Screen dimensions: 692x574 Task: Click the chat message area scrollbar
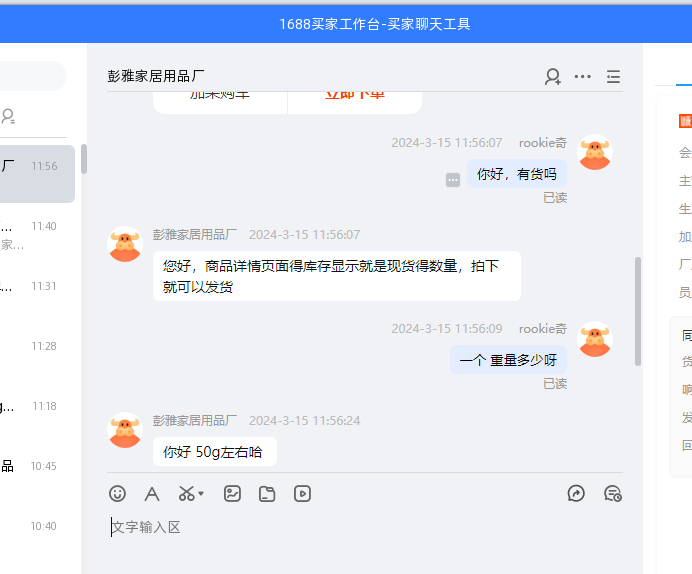(x=638, y=311)
